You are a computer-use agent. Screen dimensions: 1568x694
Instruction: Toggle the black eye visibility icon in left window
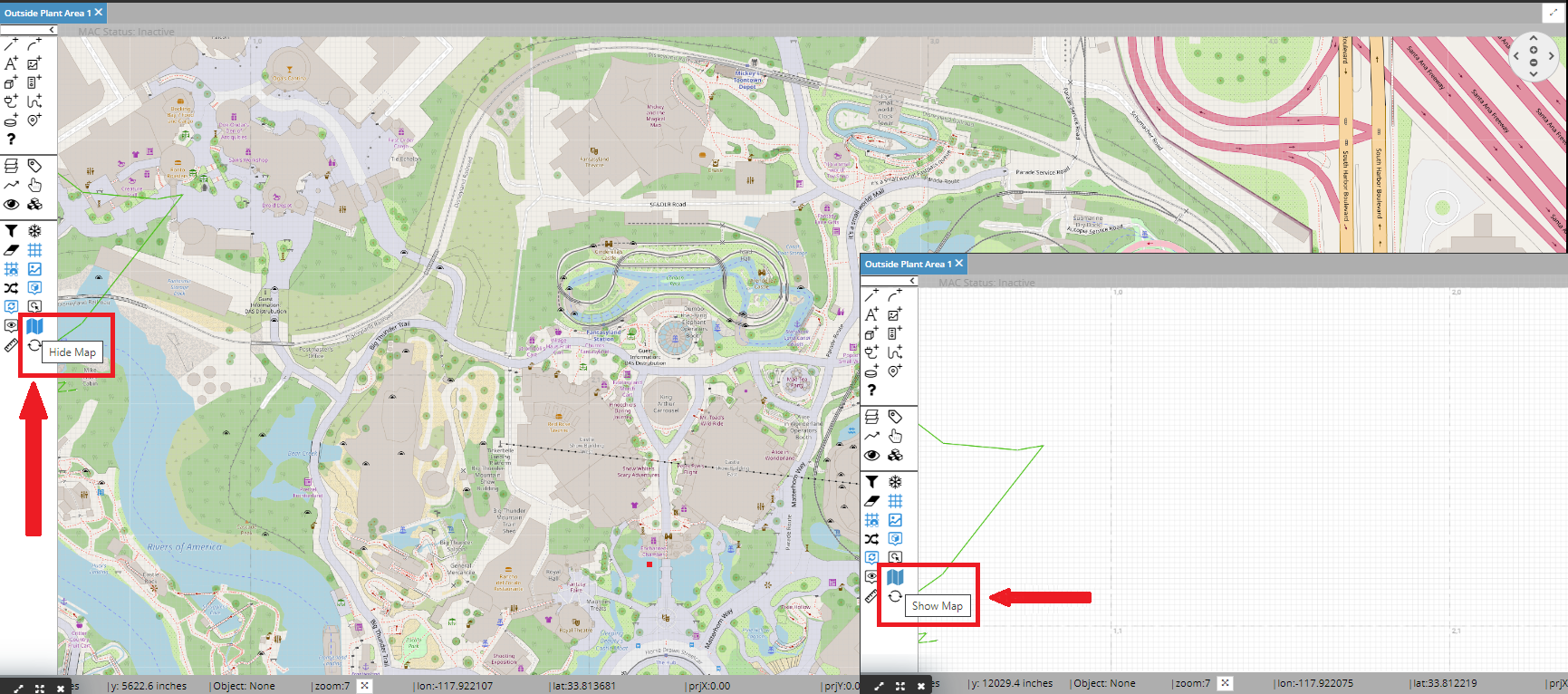click(11, 204)
